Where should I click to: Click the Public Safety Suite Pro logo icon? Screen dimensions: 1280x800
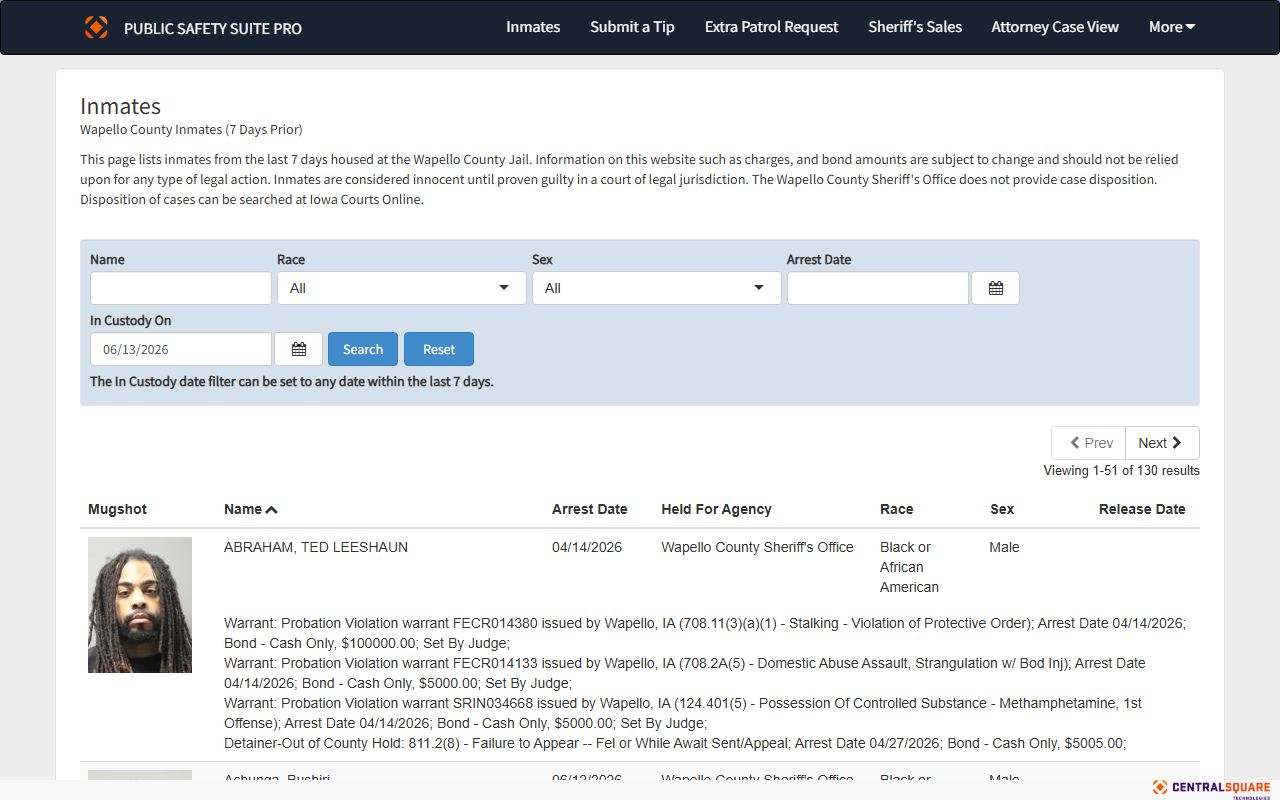(96, 27)
